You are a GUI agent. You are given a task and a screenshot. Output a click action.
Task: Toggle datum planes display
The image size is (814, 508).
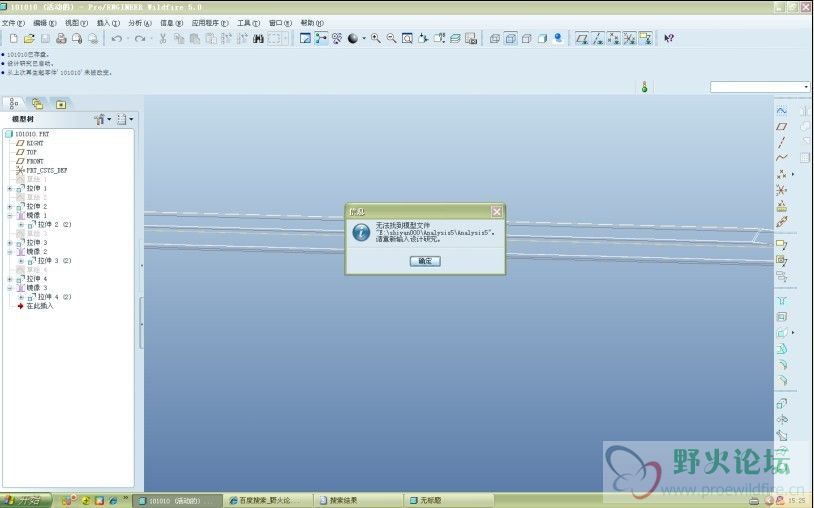click(x=582, y=38)
